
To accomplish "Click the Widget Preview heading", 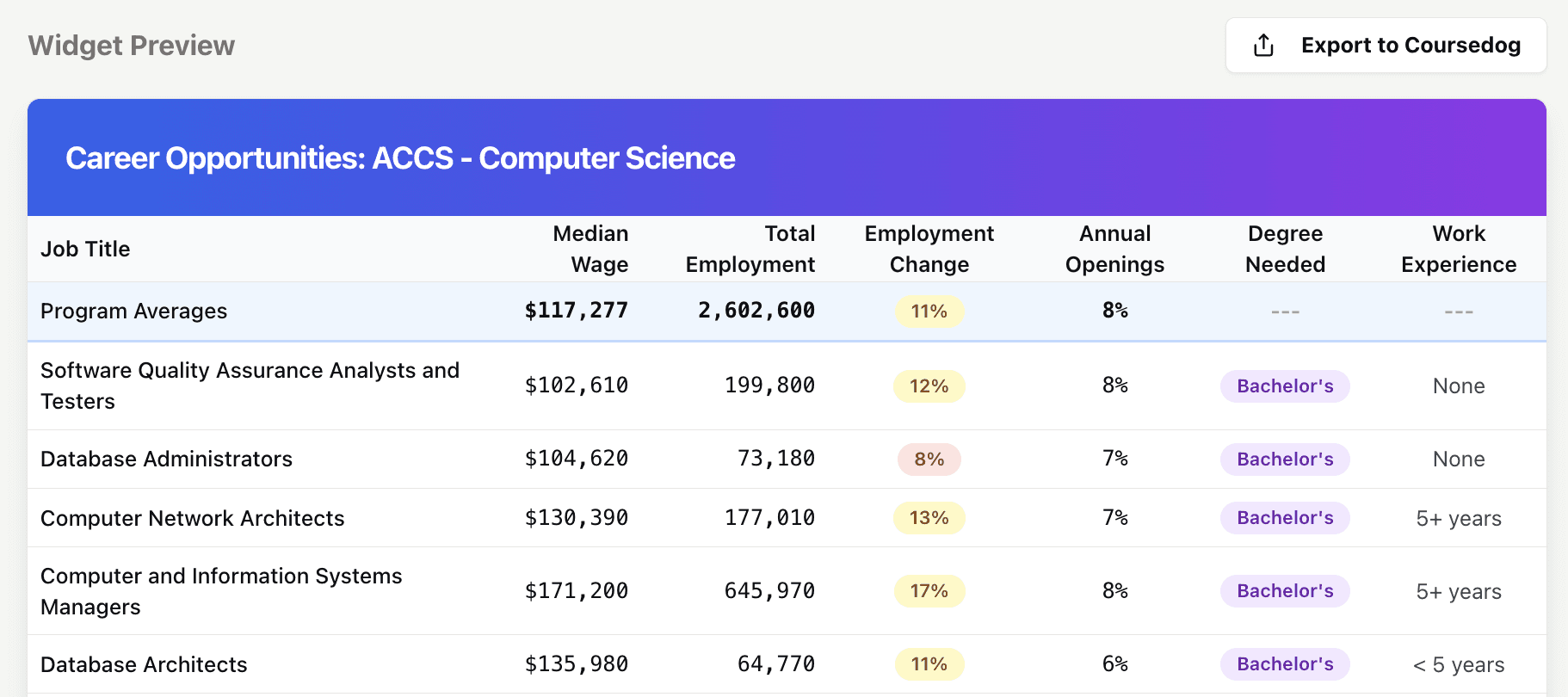I will [x=131, y=46].
